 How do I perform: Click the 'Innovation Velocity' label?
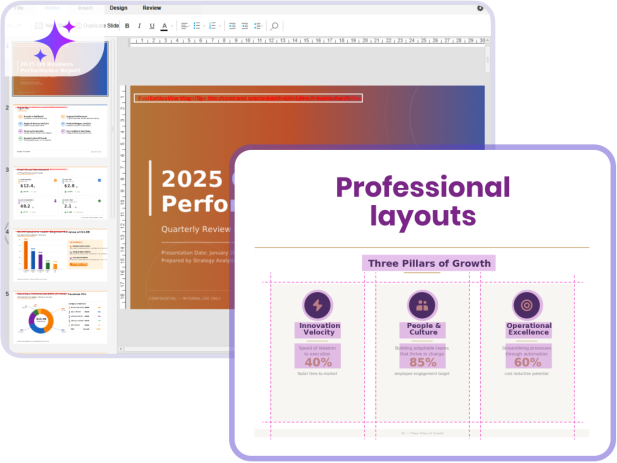(x=319, y=329)
